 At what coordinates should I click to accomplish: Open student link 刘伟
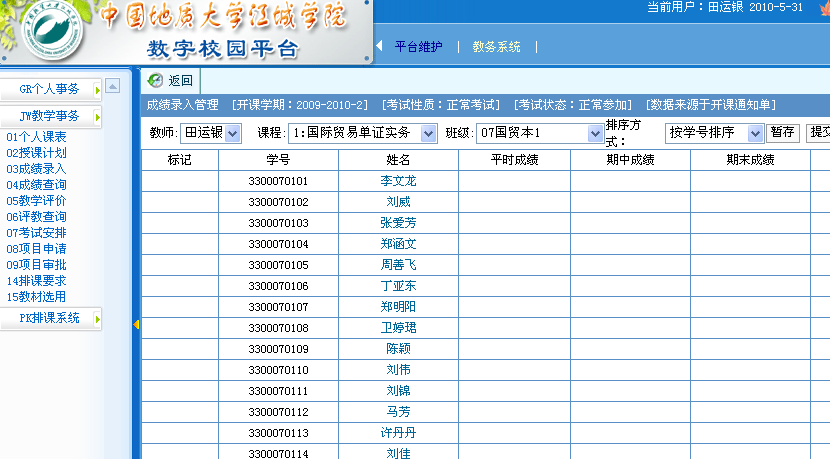[x=398, y=370]
